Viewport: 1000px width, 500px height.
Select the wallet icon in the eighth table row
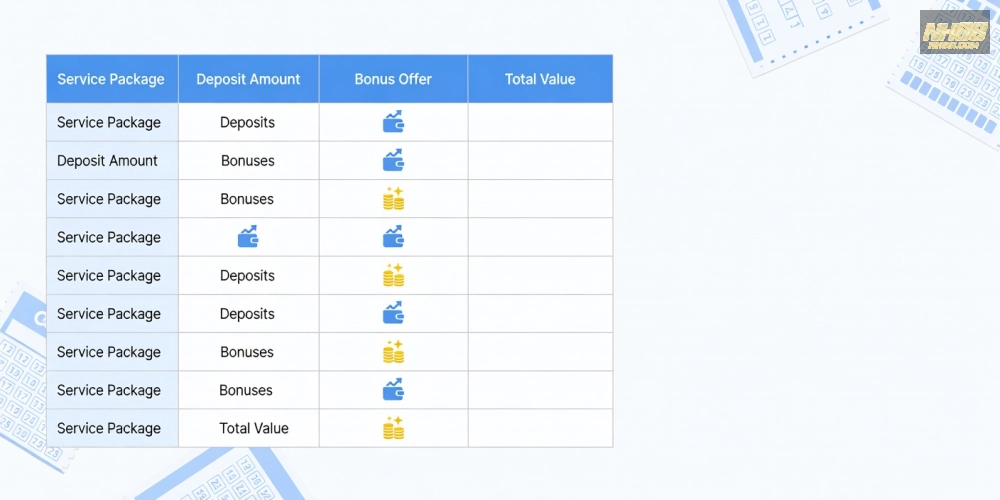pyautogui.click(x=393, y=390)
